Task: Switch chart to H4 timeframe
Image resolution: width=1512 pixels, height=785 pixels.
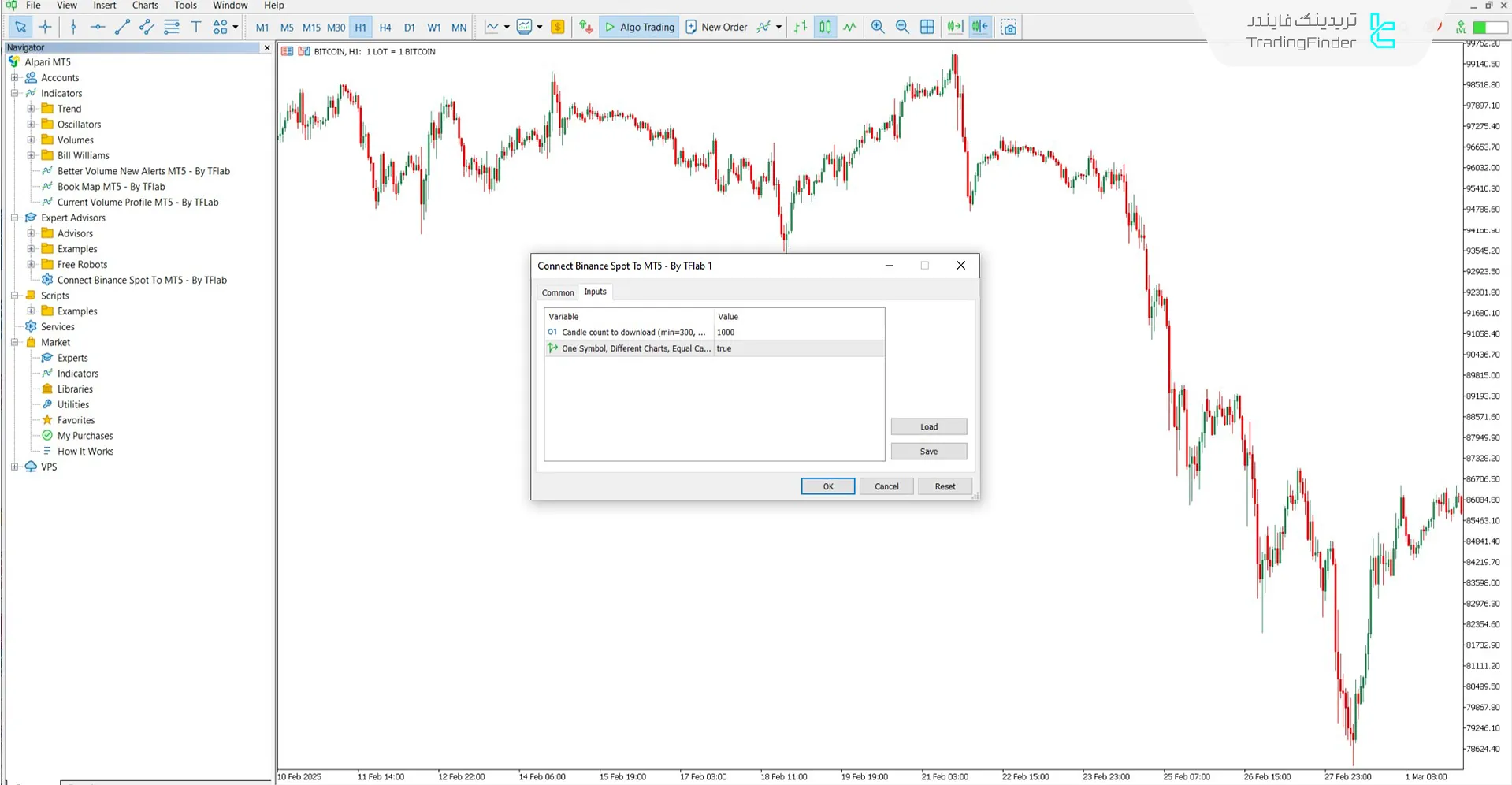Action: coord(385,27)
